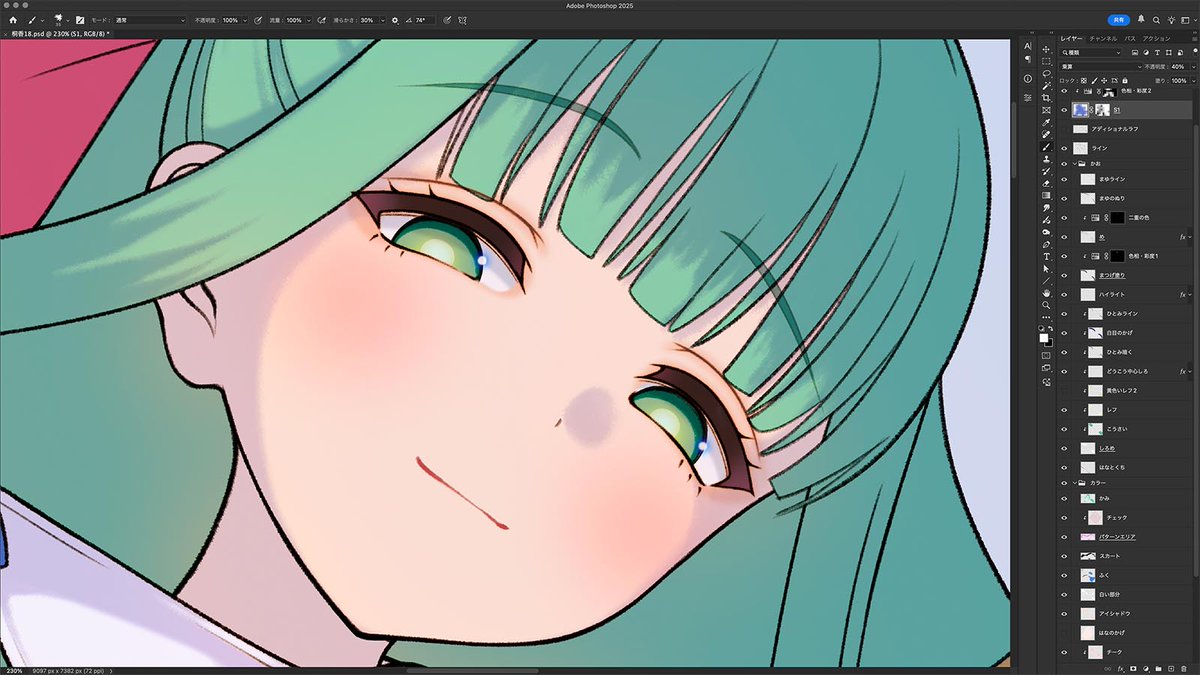
Task: Create a new layer with the new layer icon
Action: 1171,668
